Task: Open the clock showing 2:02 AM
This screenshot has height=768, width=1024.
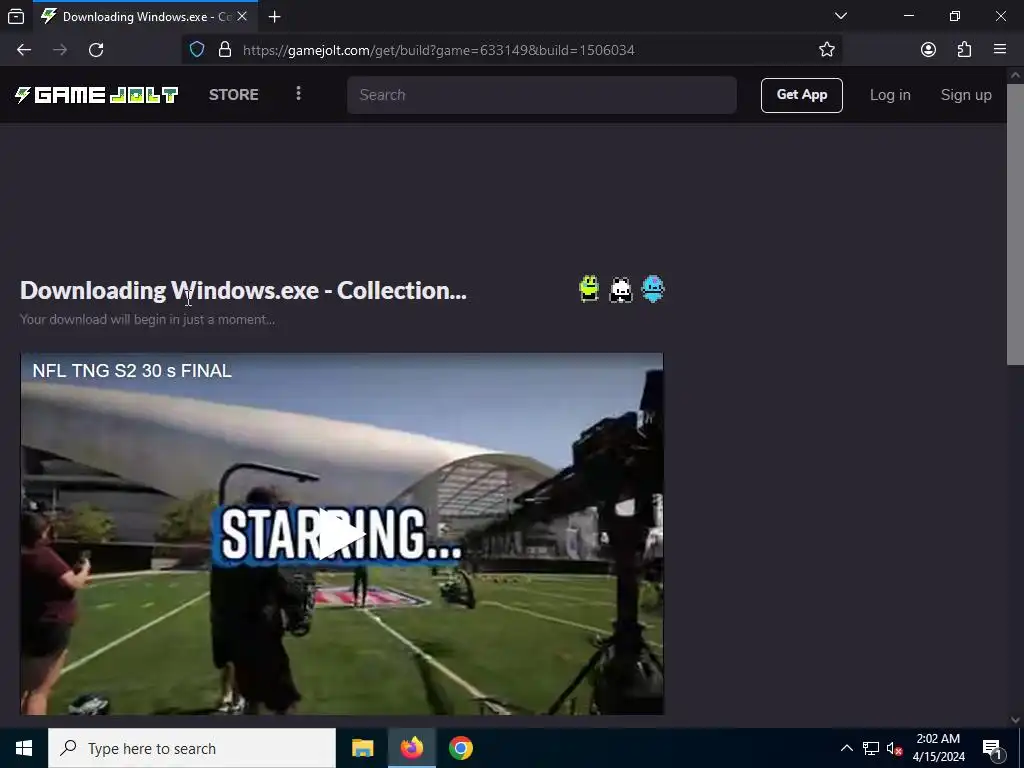Action: (938, 748)
